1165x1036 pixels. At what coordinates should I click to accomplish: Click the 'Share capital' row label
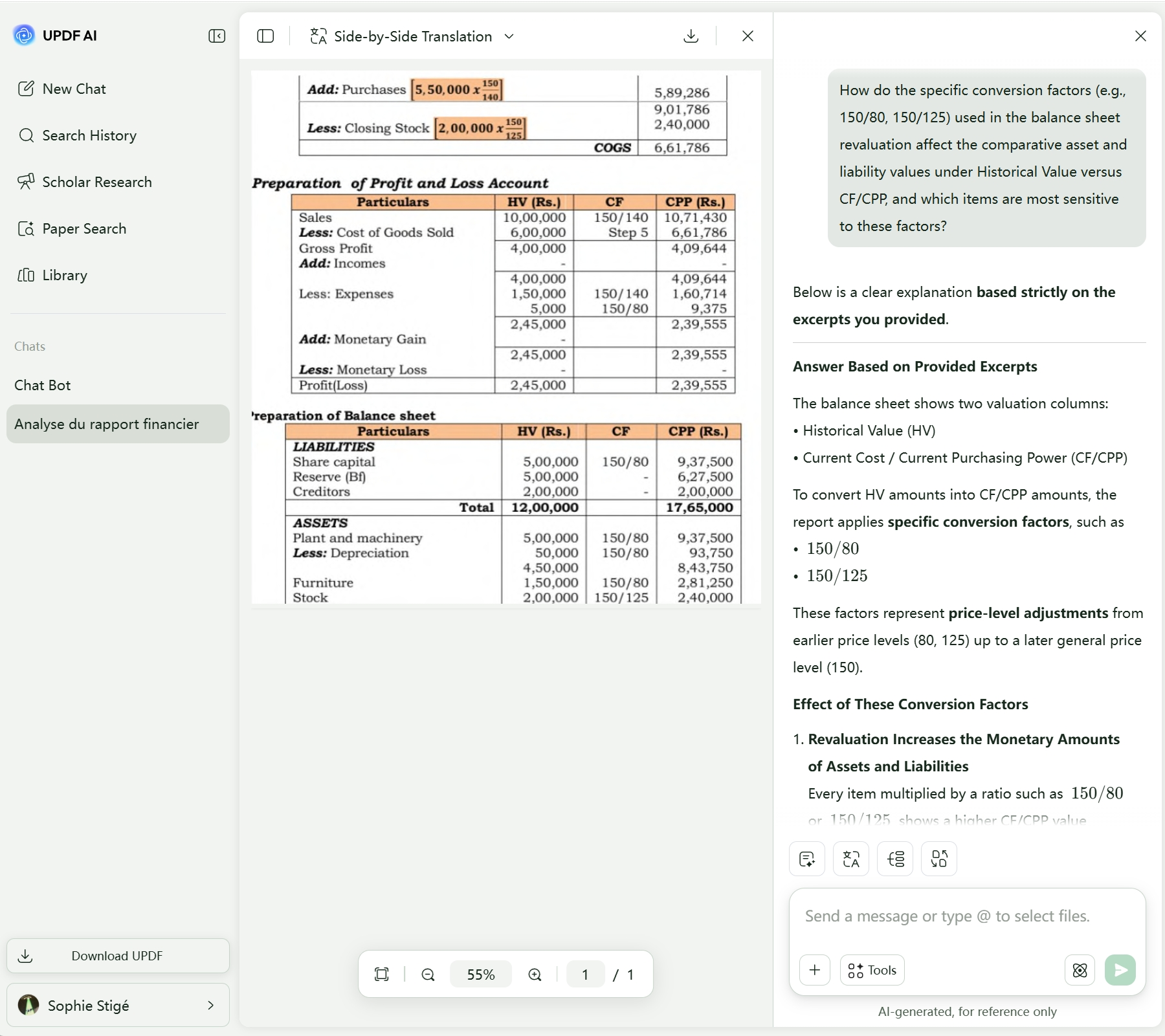click(334, 461)
